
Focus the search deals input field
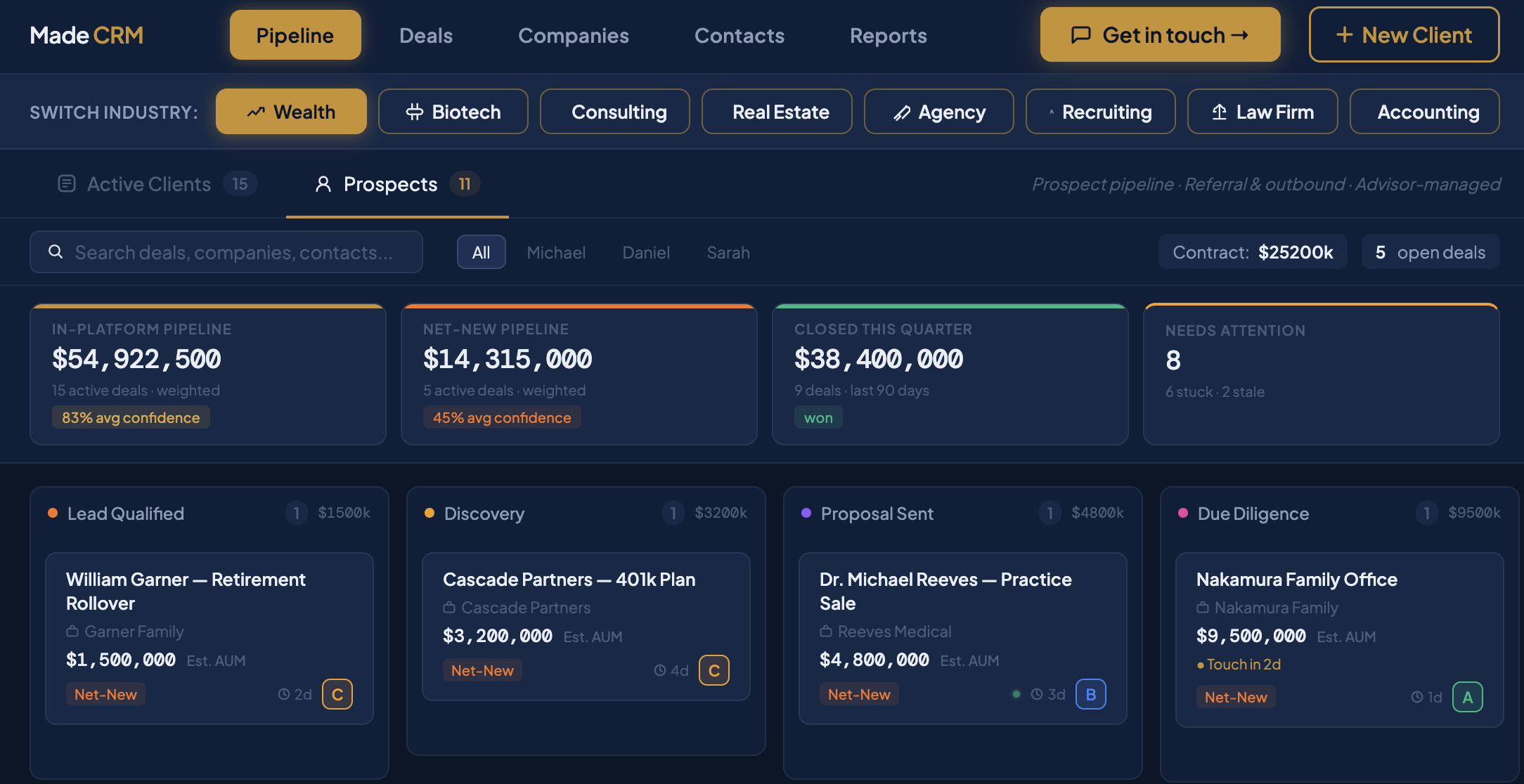point(226,251)
